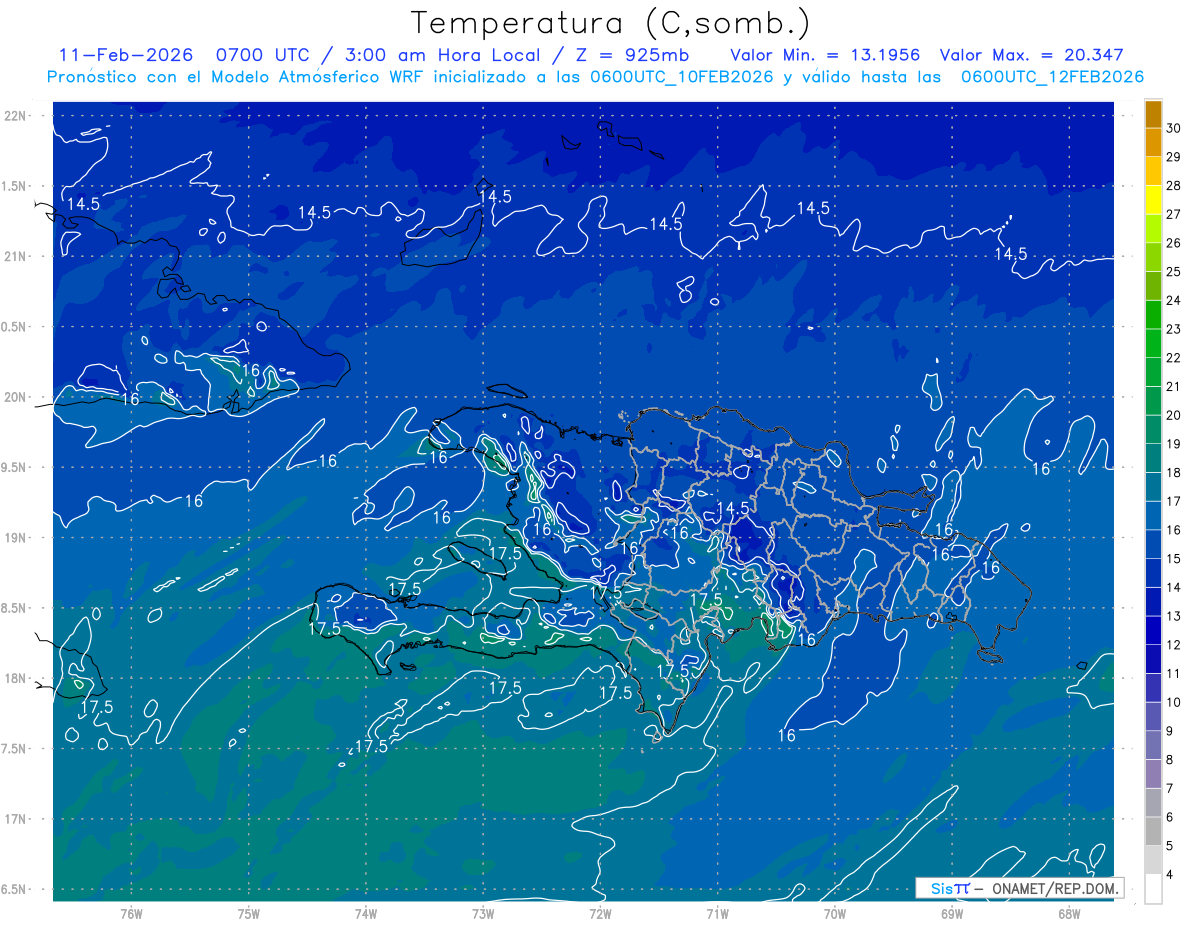The height and width of the screenshot is (927, 1200).
Task: Click the dark orange top swatch above 30
Action: coord(1153,115)
